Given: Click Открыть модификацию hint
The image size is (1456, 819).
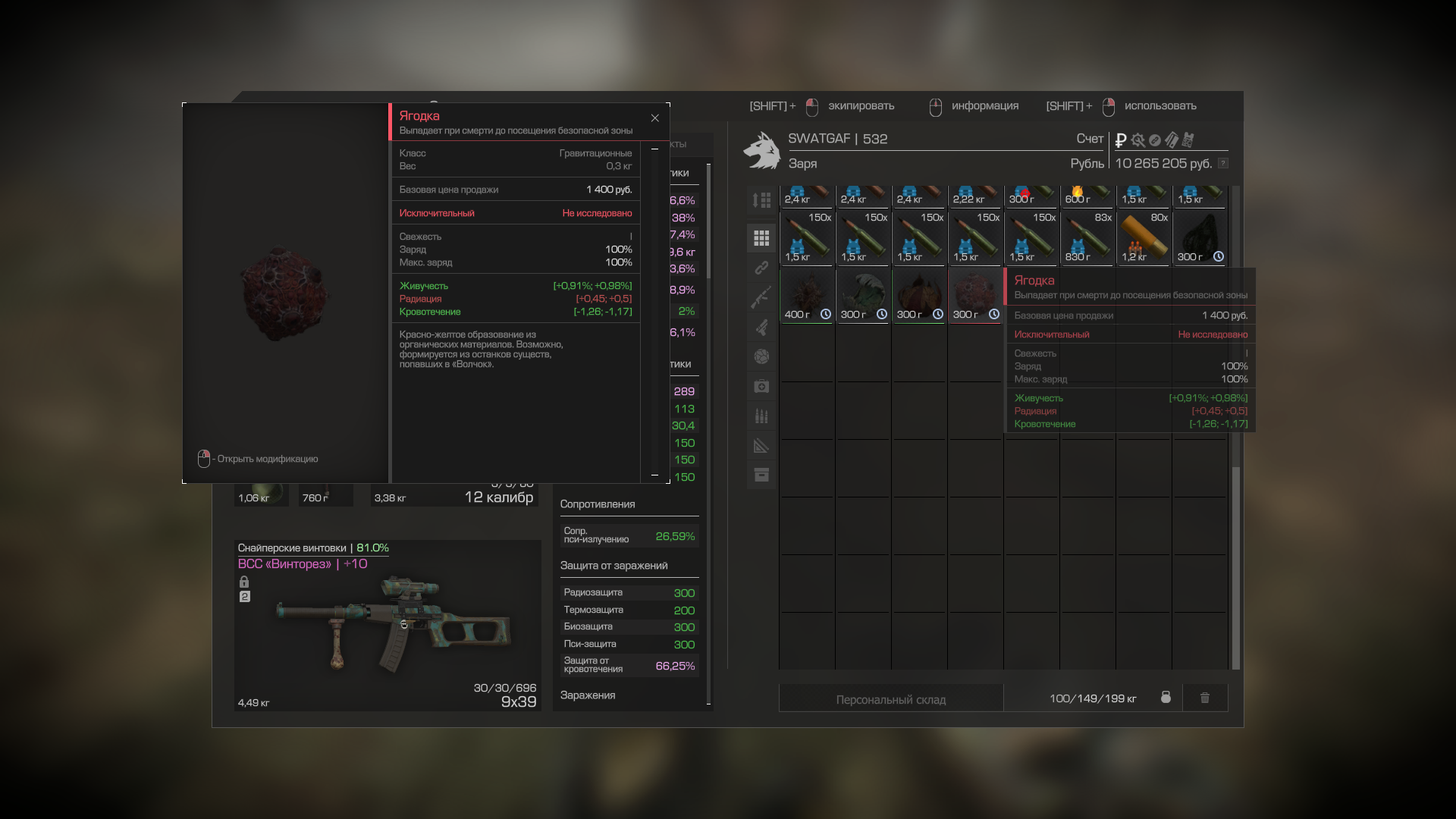Looking at the screenshot, I should coord(268,459).
